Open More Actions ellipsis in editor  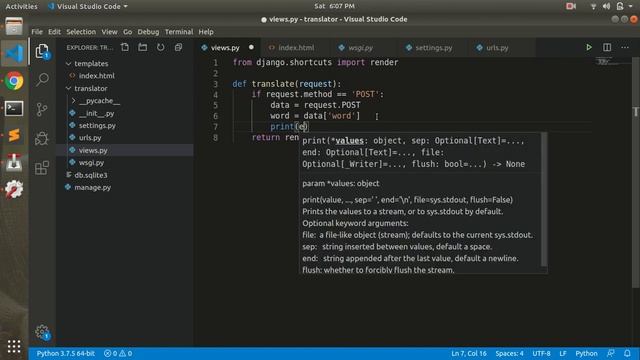coord(625,47)
